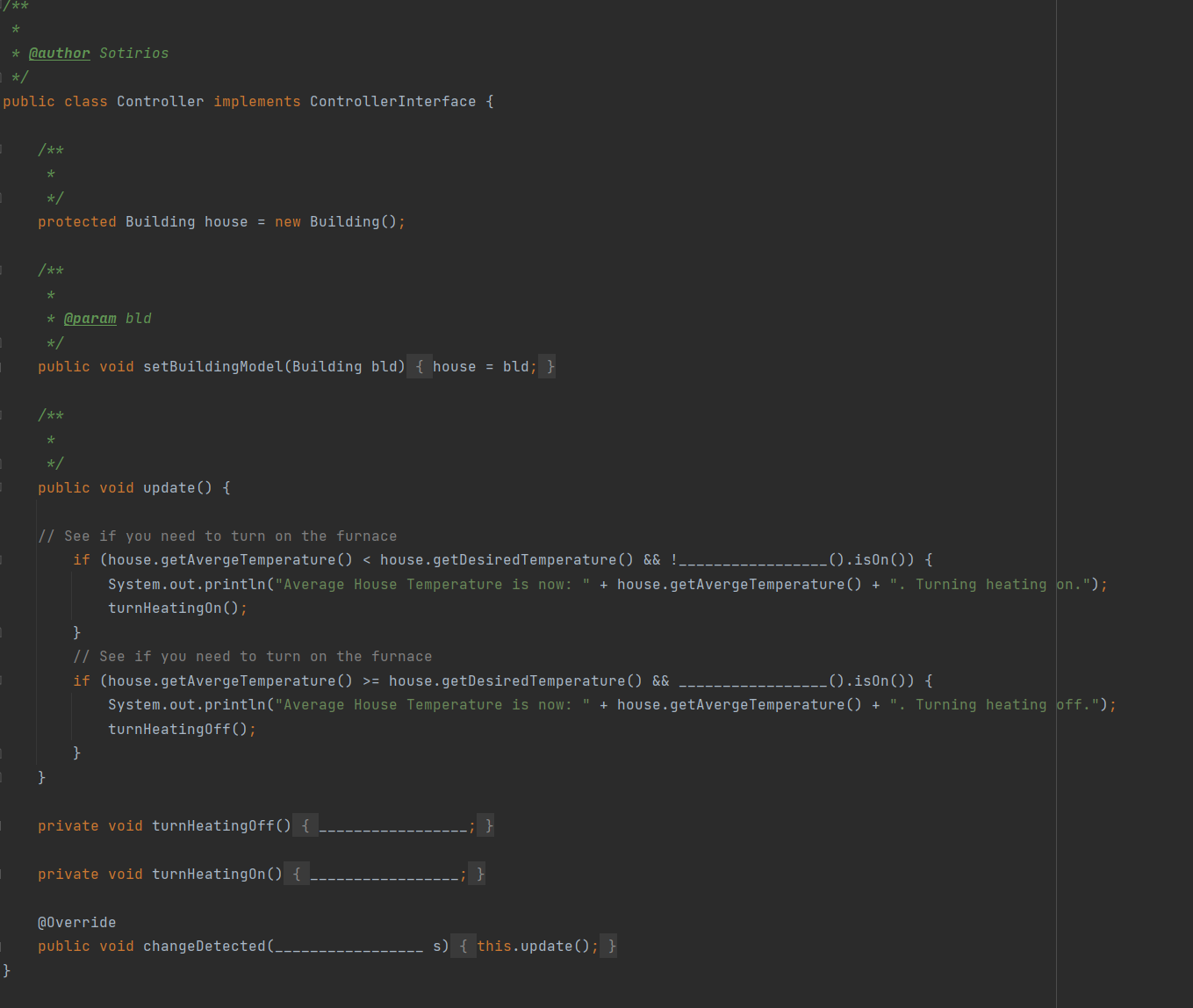Expand the folded setBuildingModel method body
Image resolution: width=1193 pixels, height=1008 pixels.
click(x=420, y=366)
